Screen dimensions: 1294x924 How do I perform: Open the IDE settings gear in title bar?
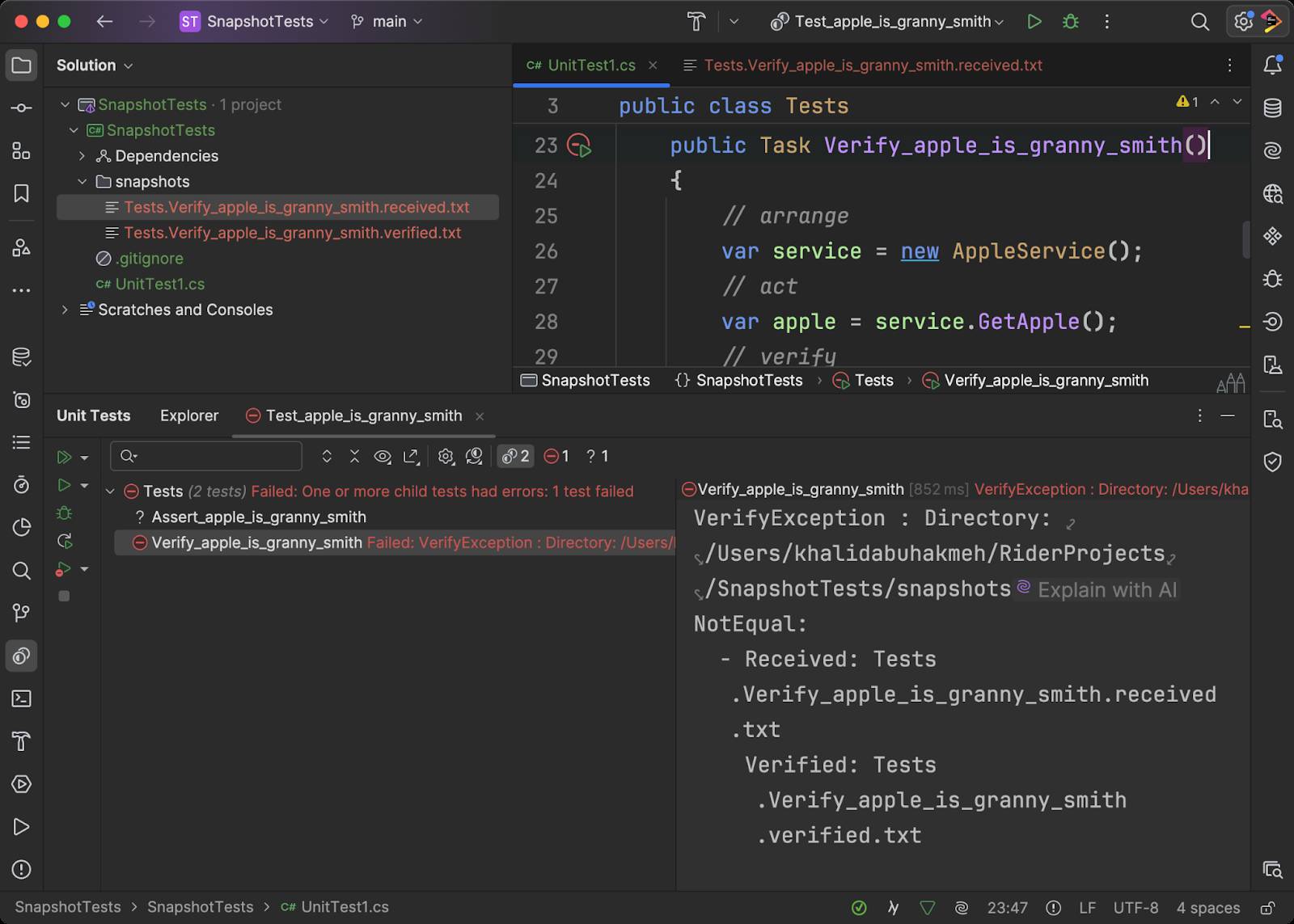pos(1243,22)
